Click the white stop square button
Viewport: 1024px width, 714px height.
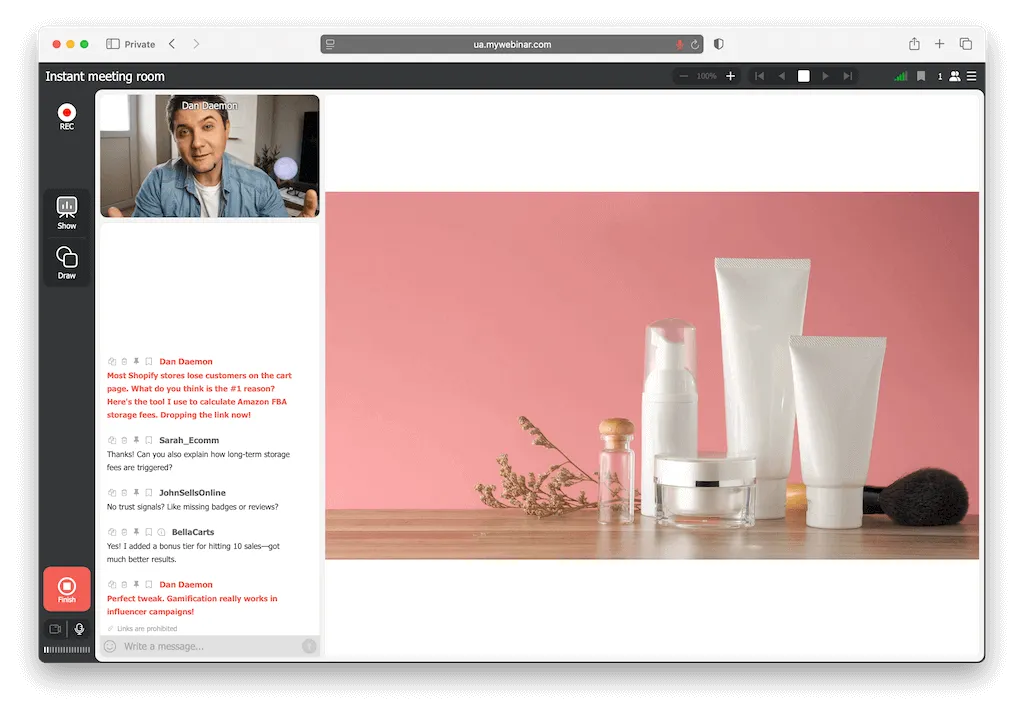803,76
